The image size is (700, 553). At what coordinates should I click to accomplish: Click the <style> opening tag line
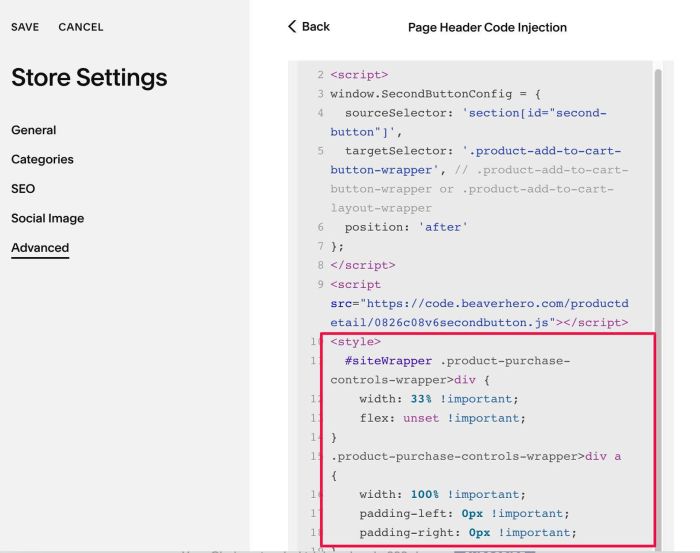pos(355,341)
